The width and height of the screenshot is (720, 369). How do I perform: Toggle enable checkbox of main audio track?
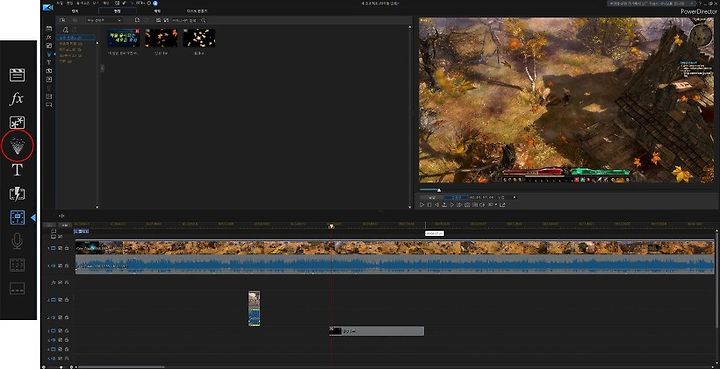(60, 266)
